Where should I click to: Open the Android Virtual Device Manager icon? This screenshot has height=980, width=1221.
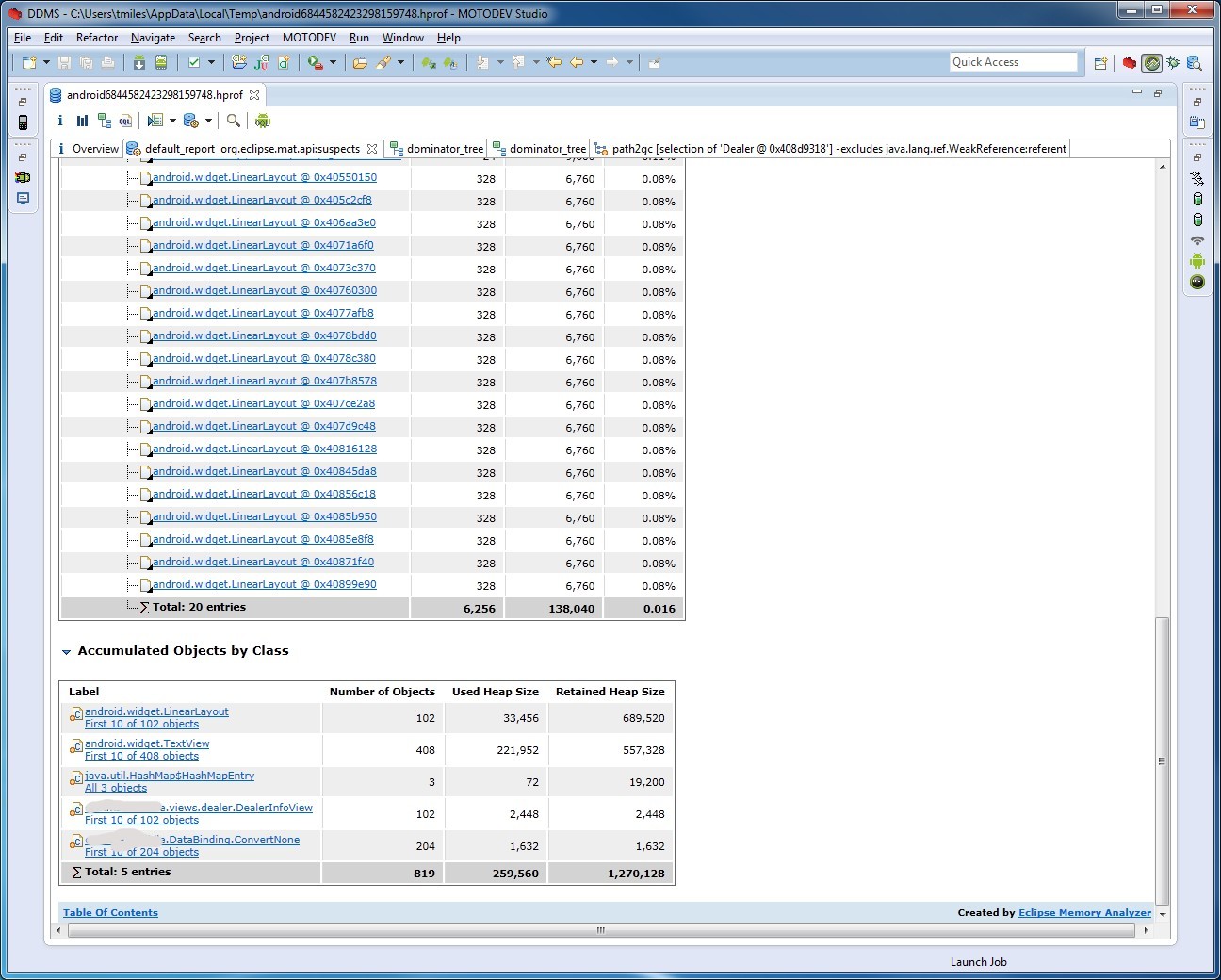point(161,62)
